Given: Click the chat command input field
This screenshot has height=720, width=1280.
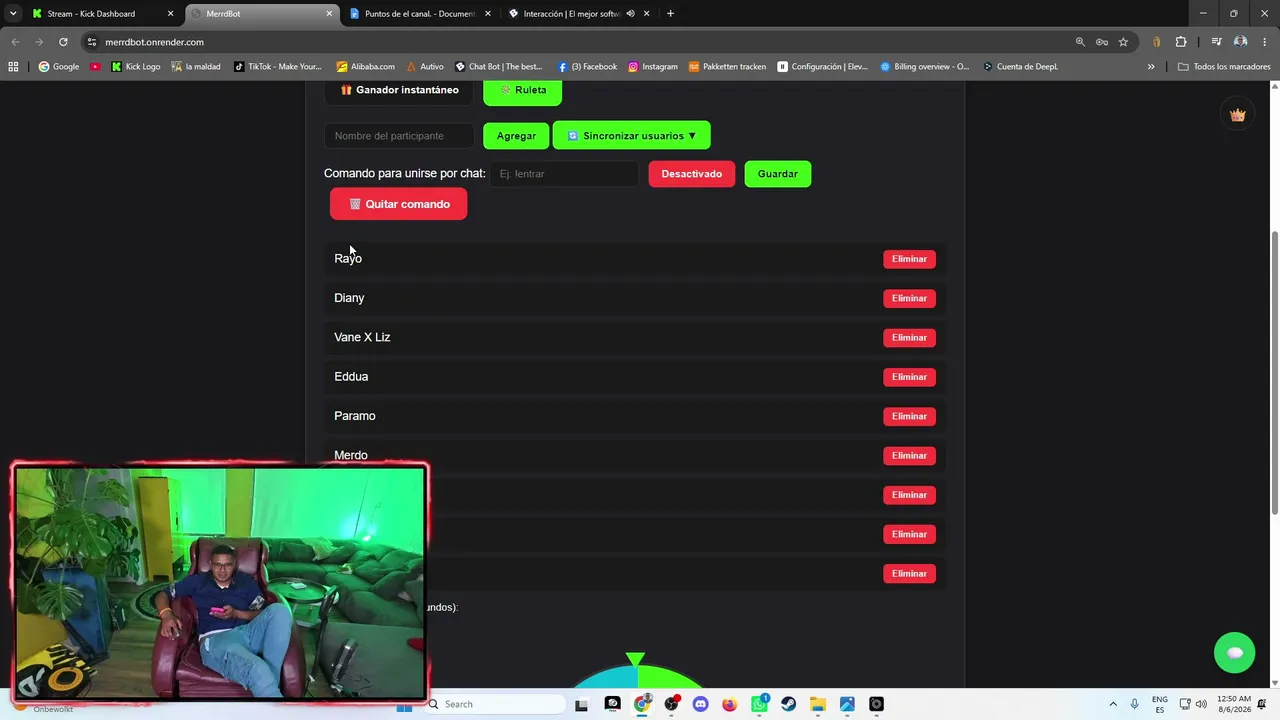Looking at the screenshot, I should pos(564,174).
